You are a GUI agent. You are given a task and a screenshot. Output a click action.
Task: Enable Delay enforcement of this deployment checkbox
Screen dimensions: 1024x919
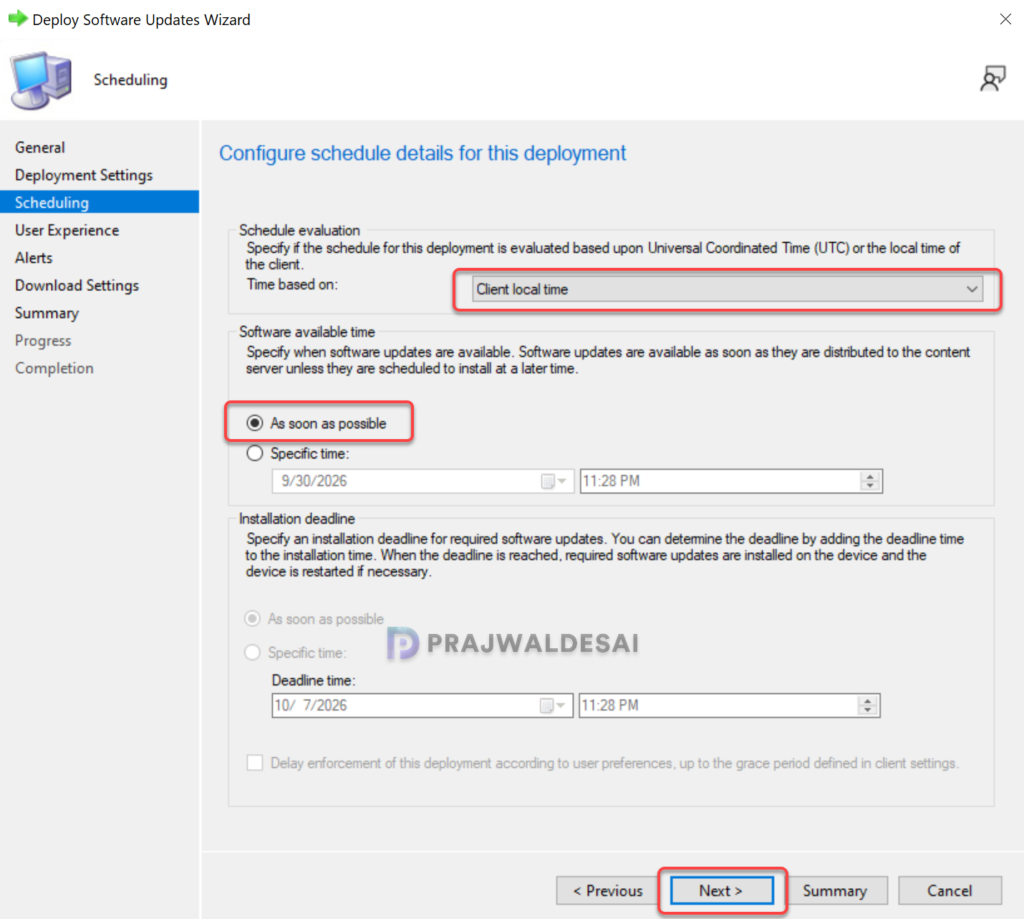[255, 763]
